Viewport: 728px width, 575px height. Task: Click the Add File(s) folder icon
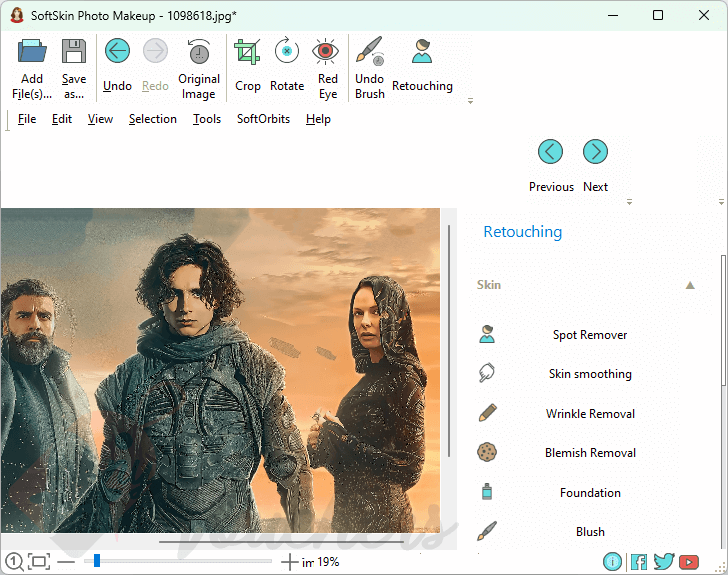[x=32, y=52]
